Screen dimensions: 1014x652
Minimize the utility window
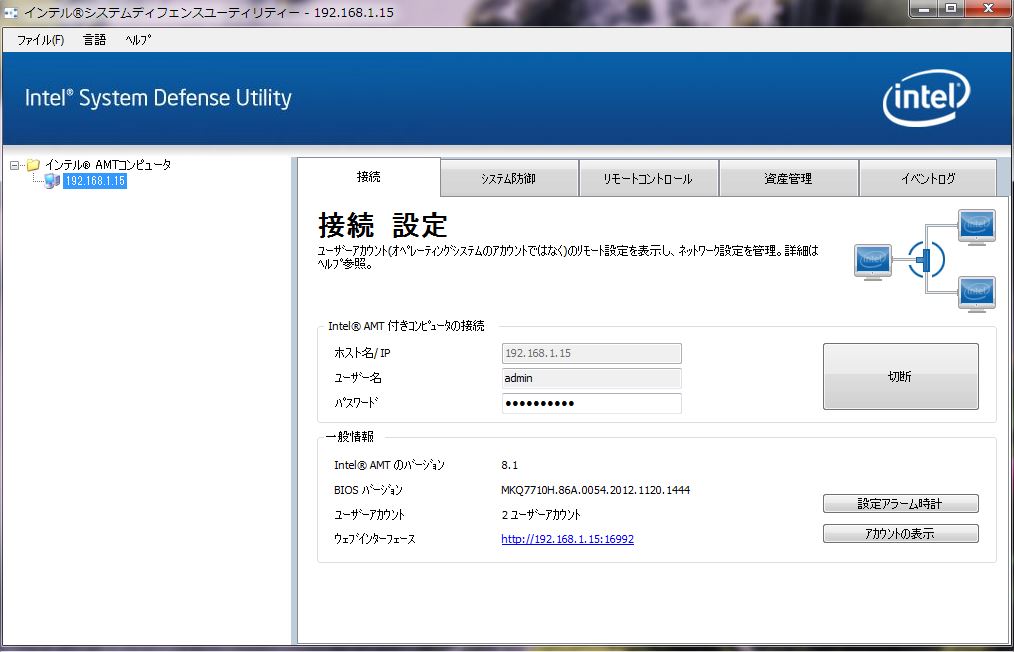point(923,9)
